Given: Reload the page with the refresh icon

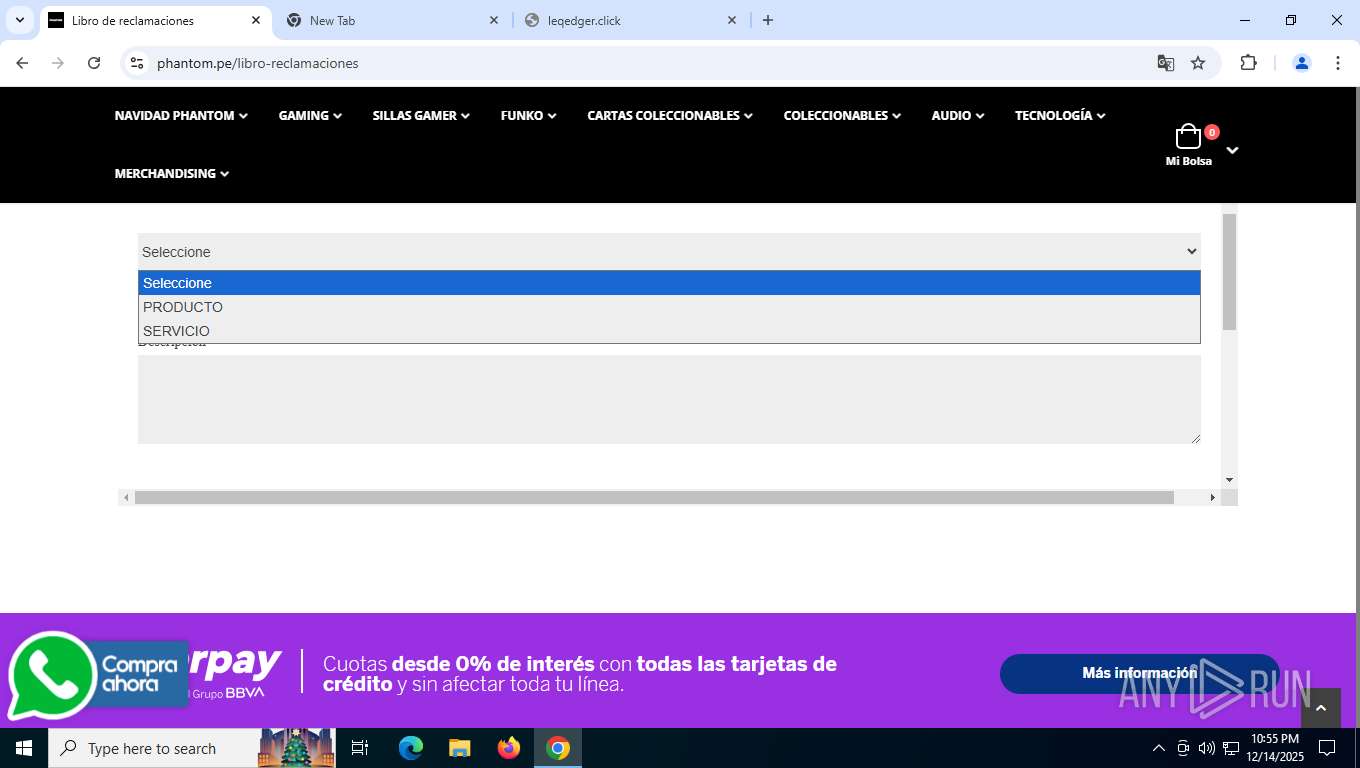Looking at the screenshot, I should click(94, 63).
